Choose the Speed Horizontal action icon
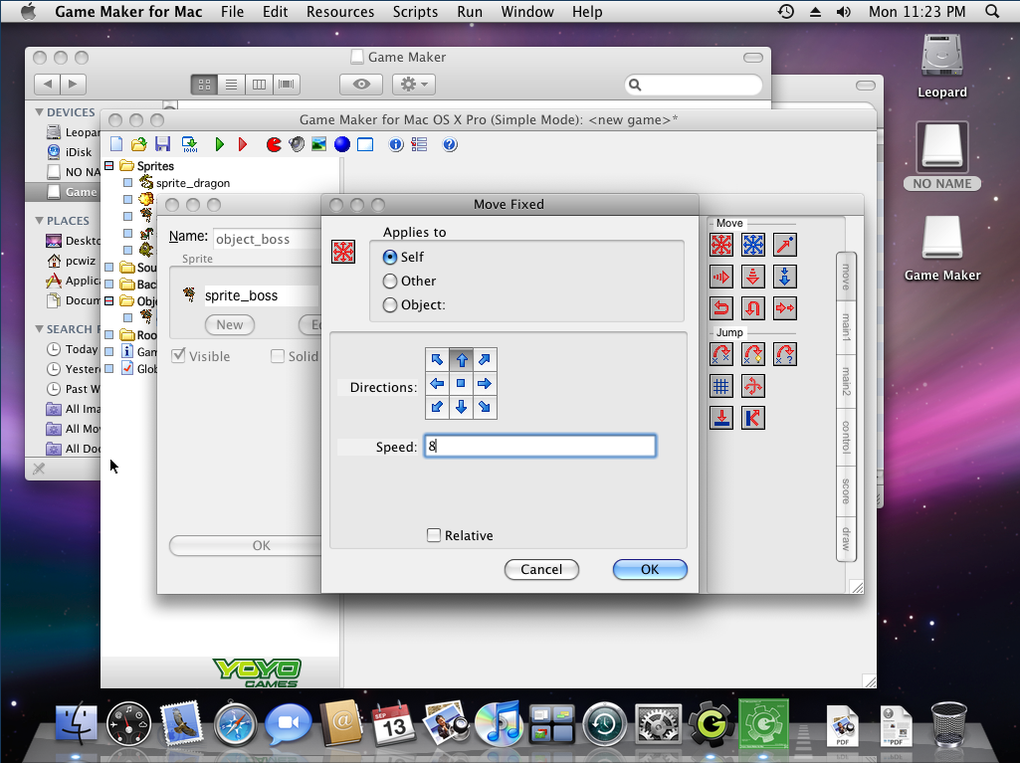Screen dimensions: 1020x763 click(x=721, y=277)
